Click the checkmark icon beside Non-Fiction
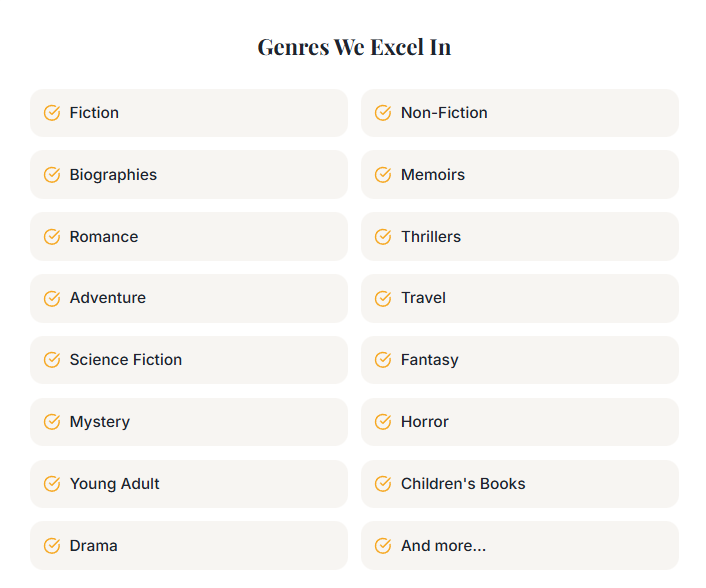Image resolution: width=706 pixels, height=588 pixels. point(383,113)
